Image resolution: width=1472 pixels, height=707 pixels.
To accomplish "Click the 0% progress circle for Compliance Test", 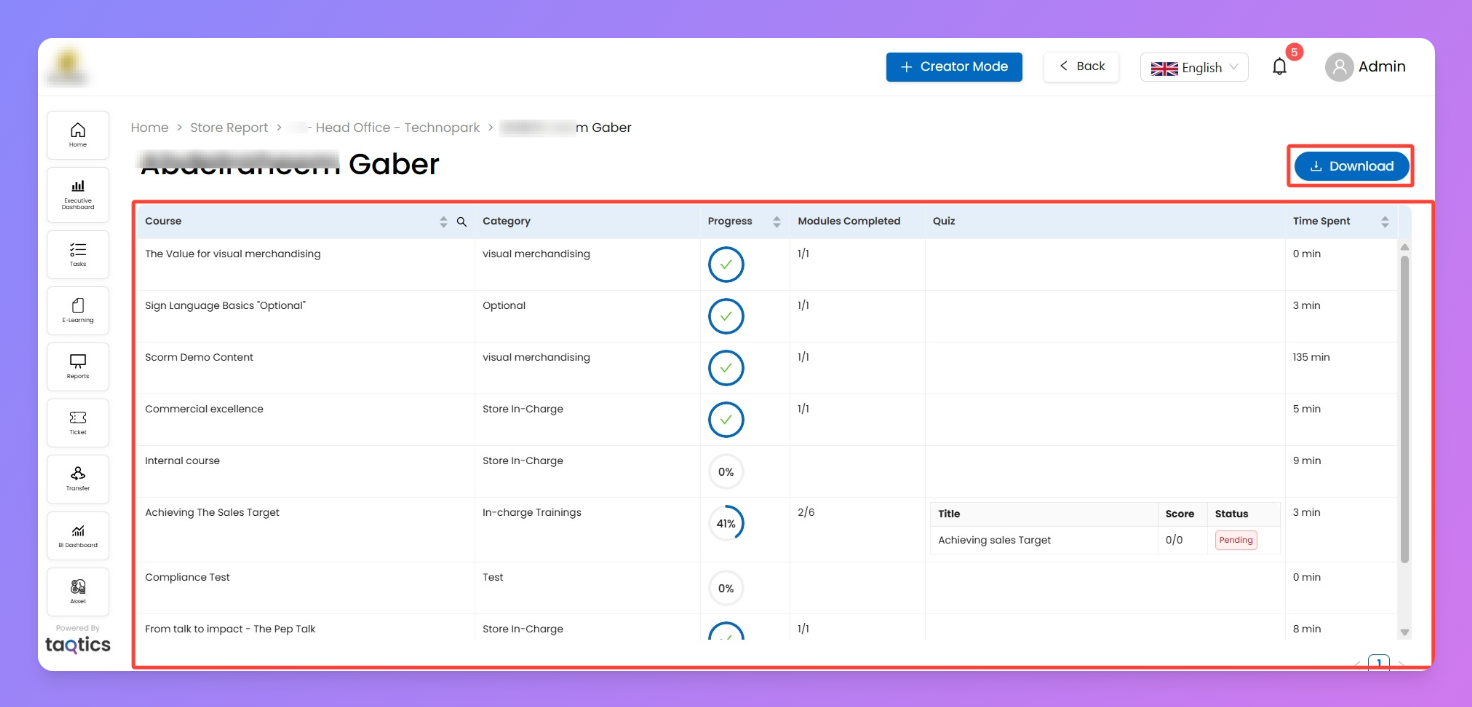I will pos(726,588).
